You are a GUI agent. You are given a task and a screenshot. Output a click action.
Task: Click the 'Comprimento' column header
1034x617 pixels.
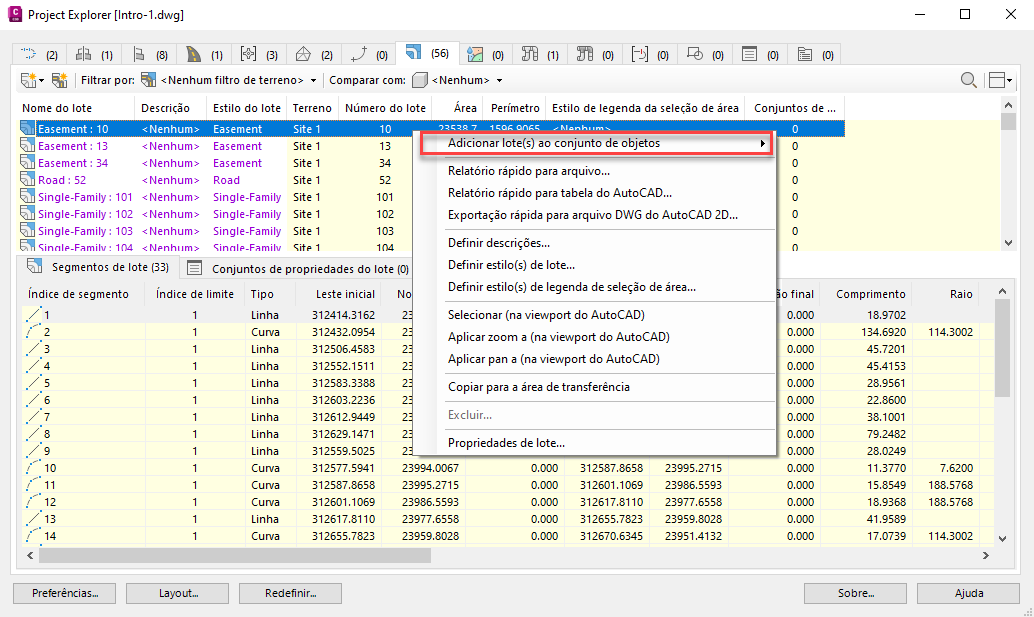pyautogui.click(x=870, y=294)
